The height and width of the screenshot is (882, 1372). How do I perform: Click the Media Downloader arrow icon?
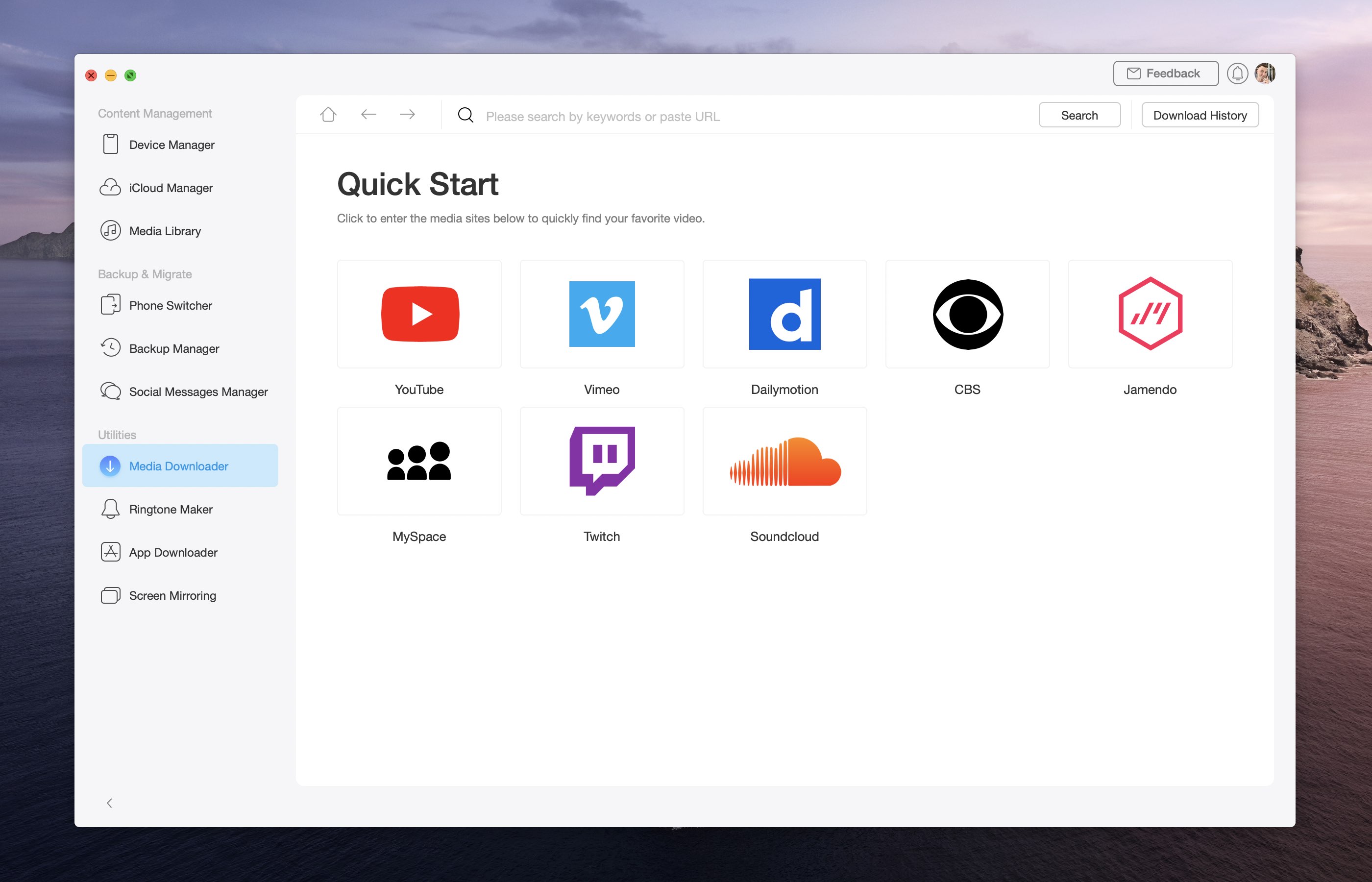pos(110,465)
